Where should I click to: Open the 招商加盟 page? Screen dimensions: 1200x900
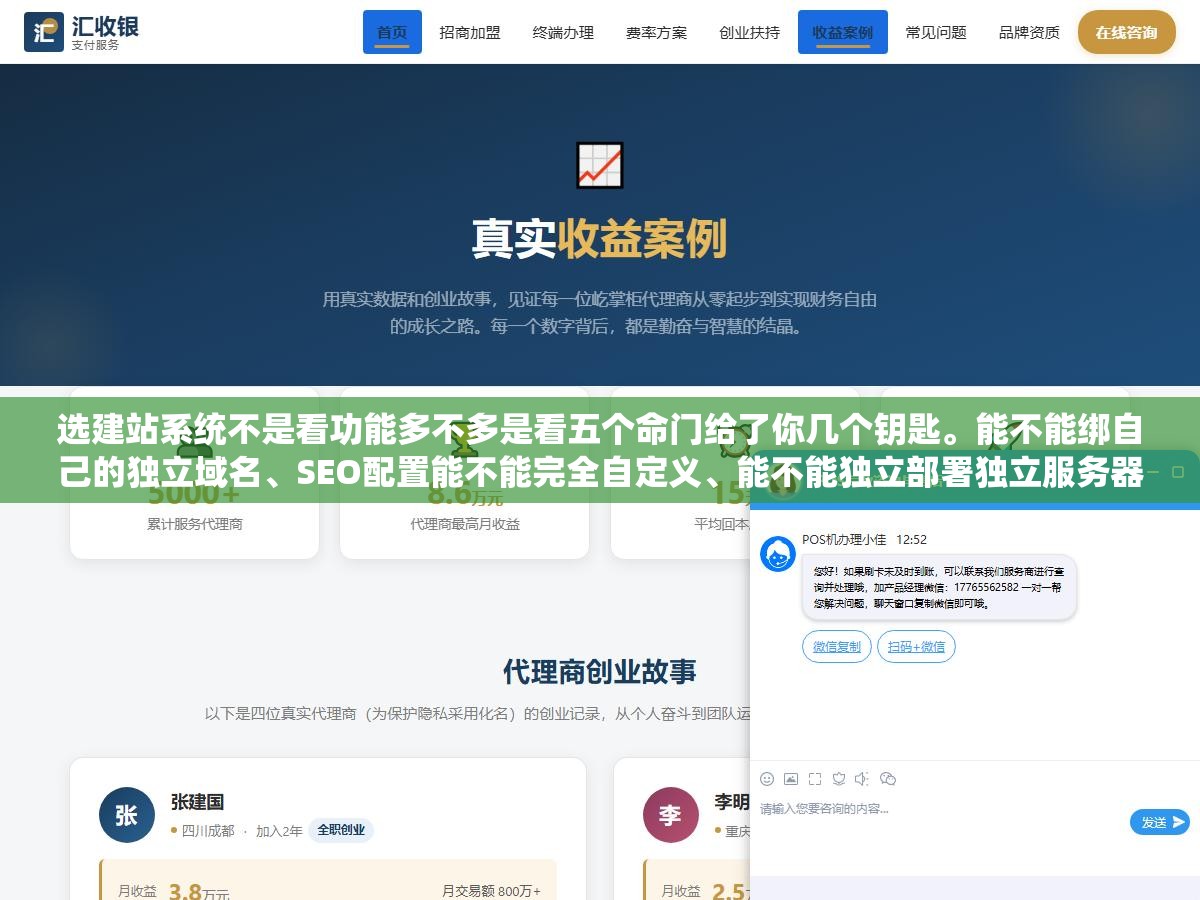click(x=470, y=32)
